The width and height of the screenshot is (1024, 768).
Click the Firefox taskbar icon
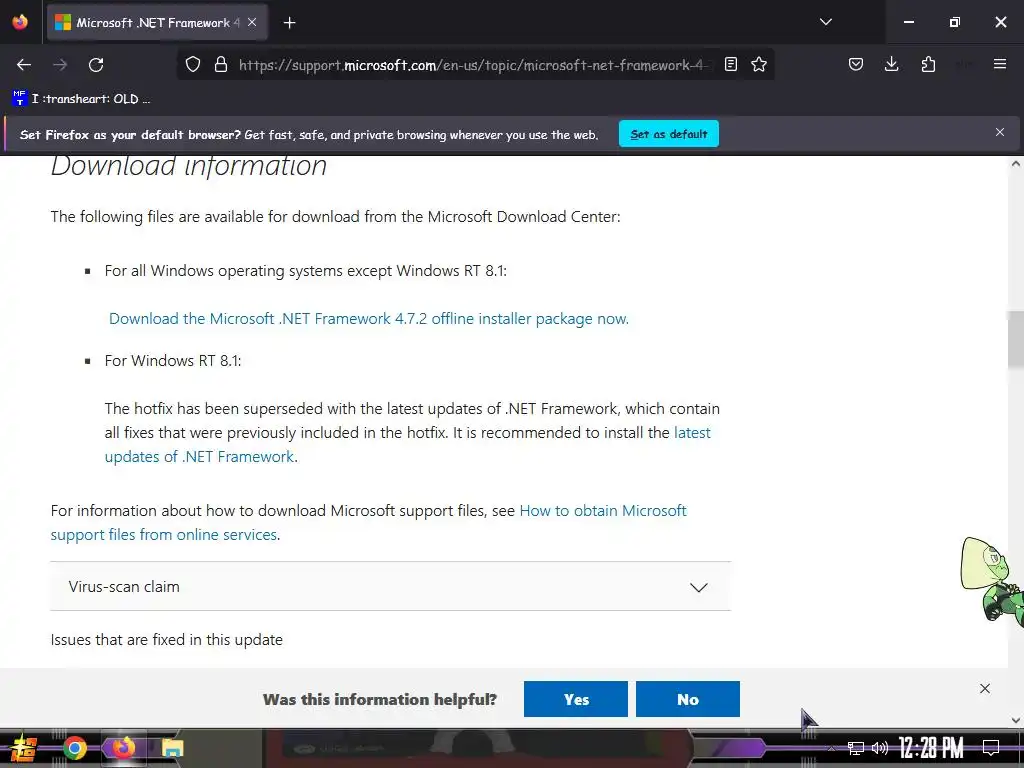pyautogui.click(x=123, y=748)
